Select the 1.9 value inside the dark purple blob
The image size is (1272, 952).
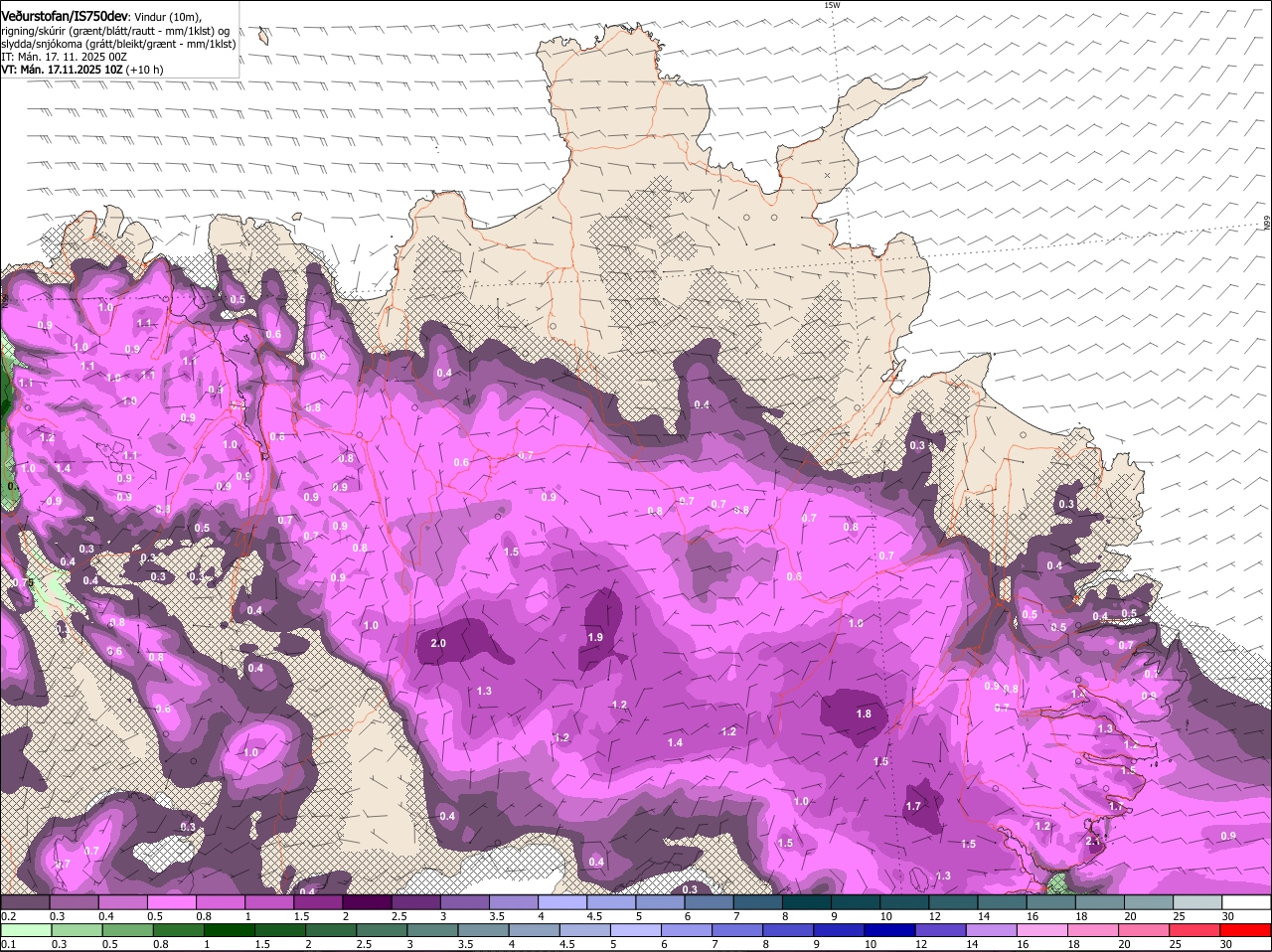tap(595, 637)
